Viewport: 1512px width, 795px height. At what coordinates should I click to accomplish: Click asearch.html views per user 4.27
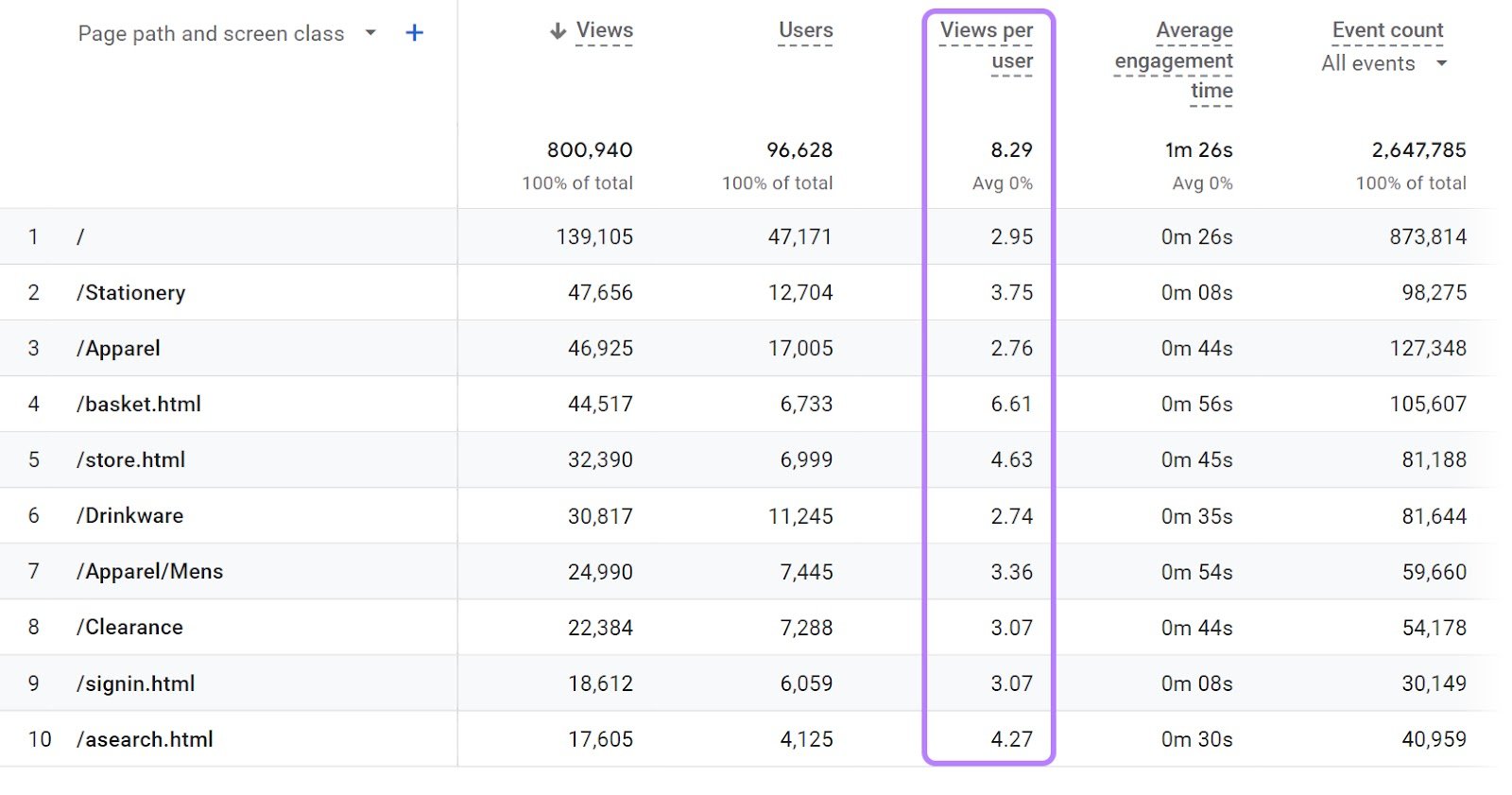pyautogui.click(x=1011, y=739)
